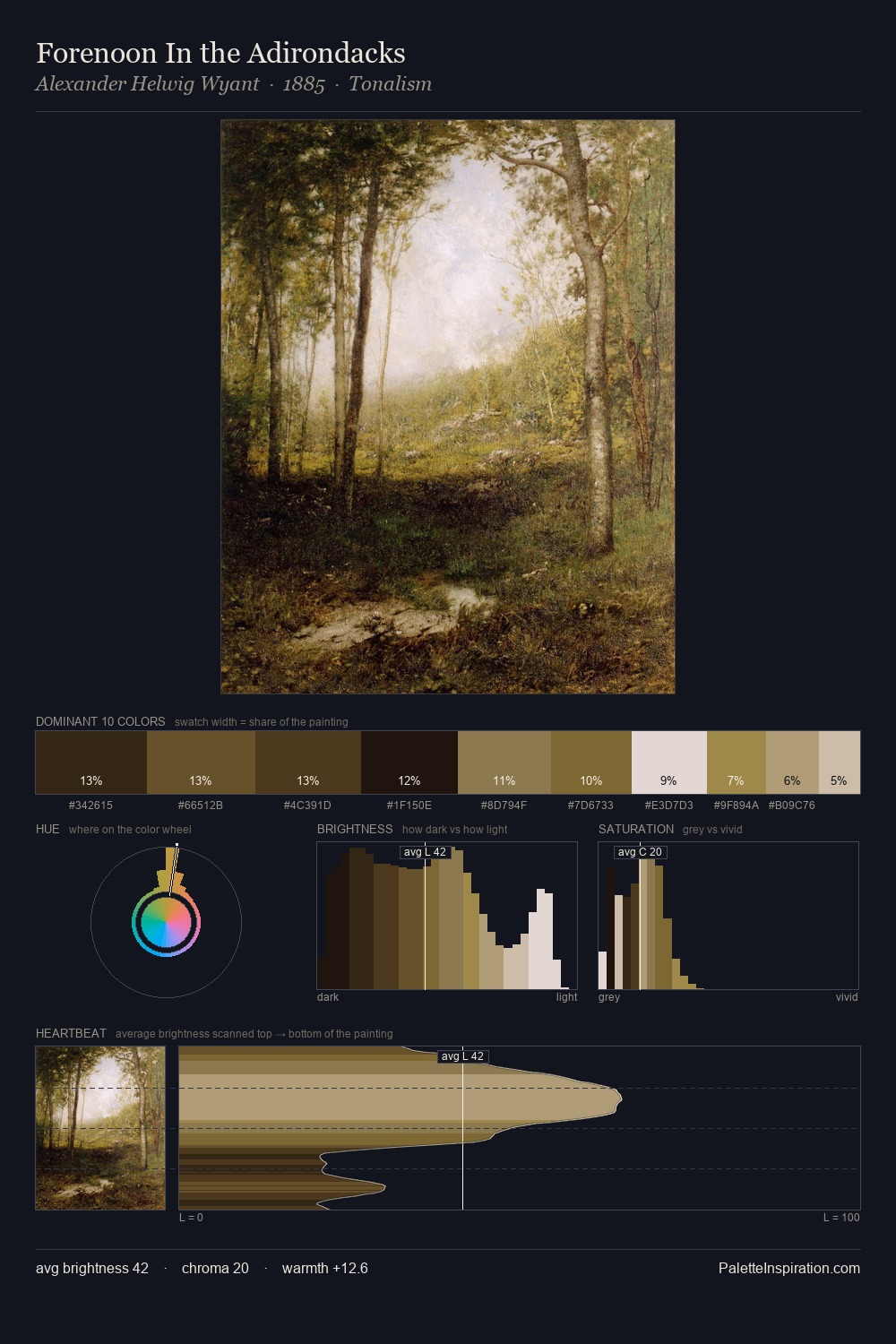Click the hex code #8D794F label
This screenshot has height=1344, width=896.
tap(504, 806)
